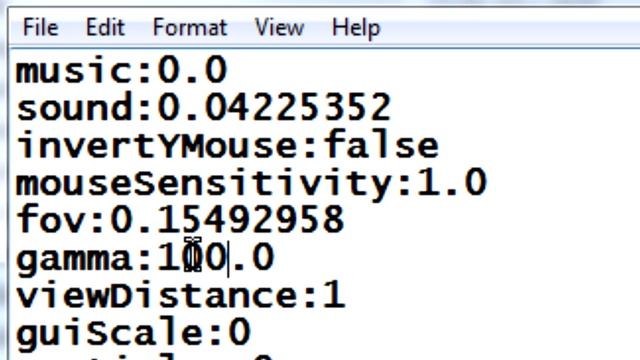
Task: Click the gamma value 100.0
Action: 216,257
